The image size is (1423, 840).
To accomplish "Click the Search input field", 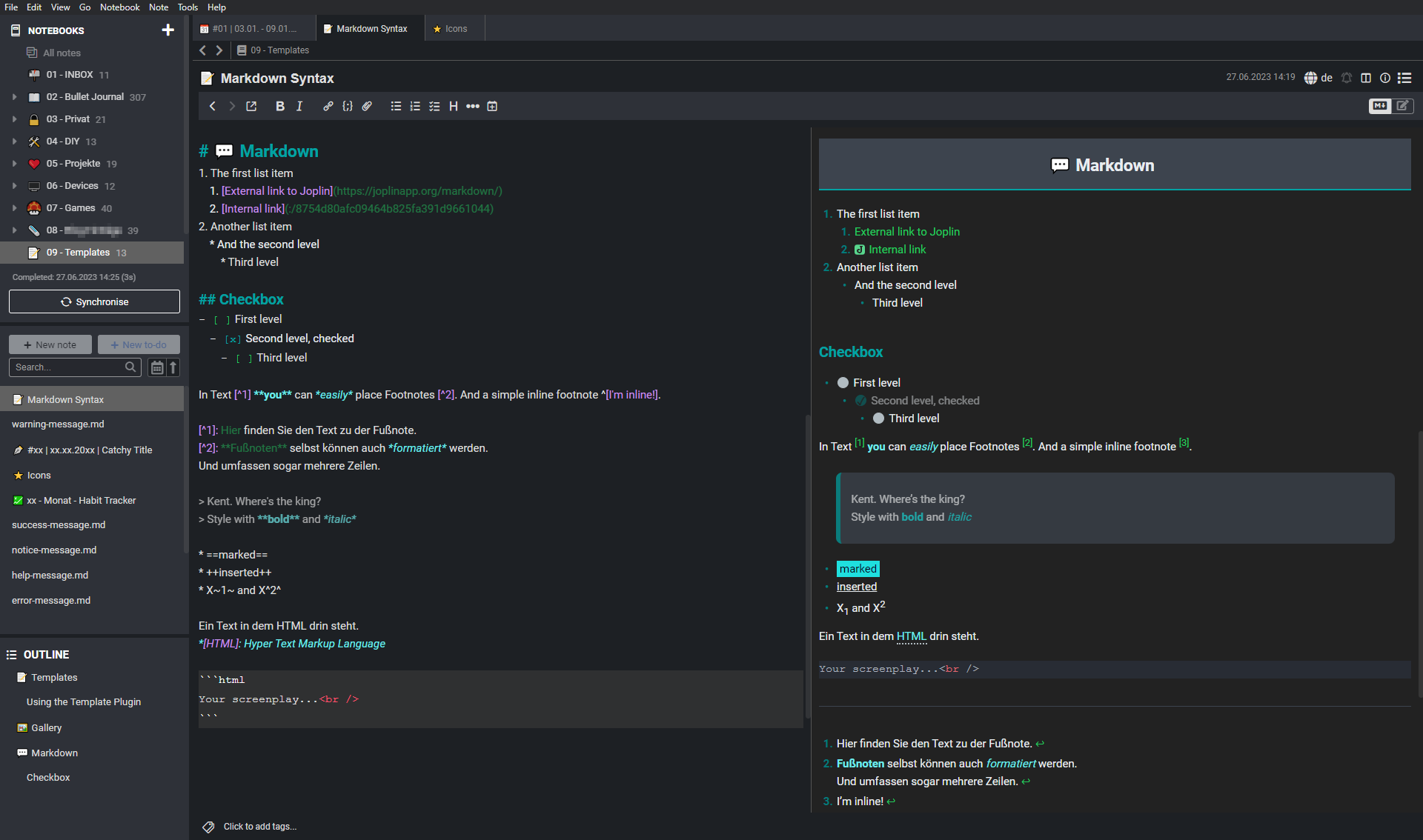I will 70,367.
